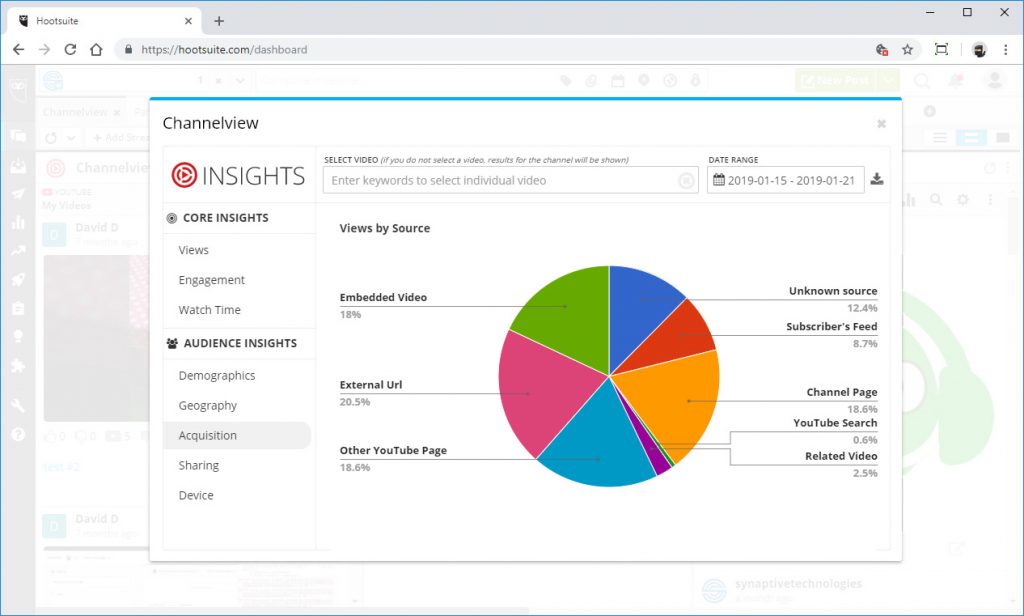Click the Other YouTube Page label

coord(392,450)
